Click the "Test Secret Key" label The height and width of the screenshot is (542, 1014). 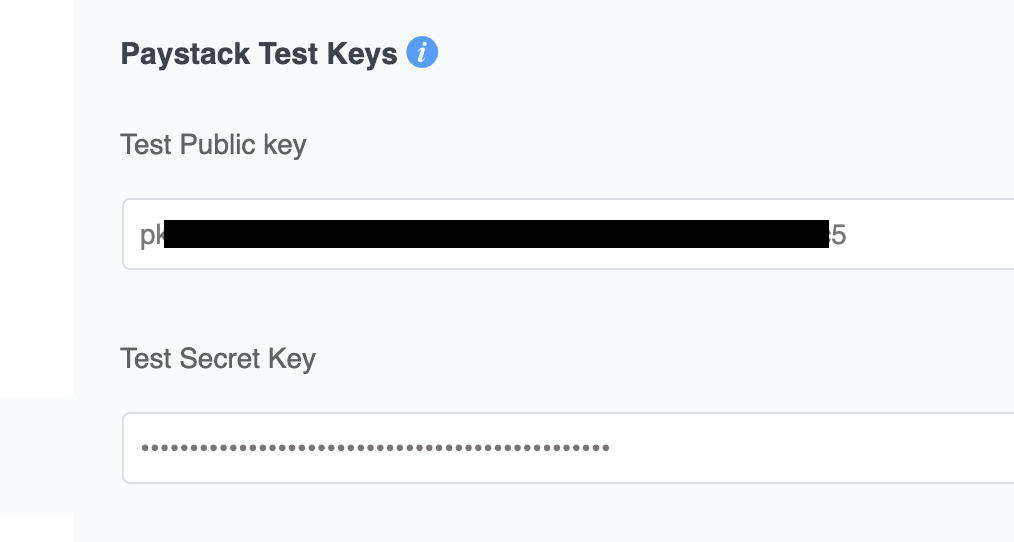tap(218, 358)
